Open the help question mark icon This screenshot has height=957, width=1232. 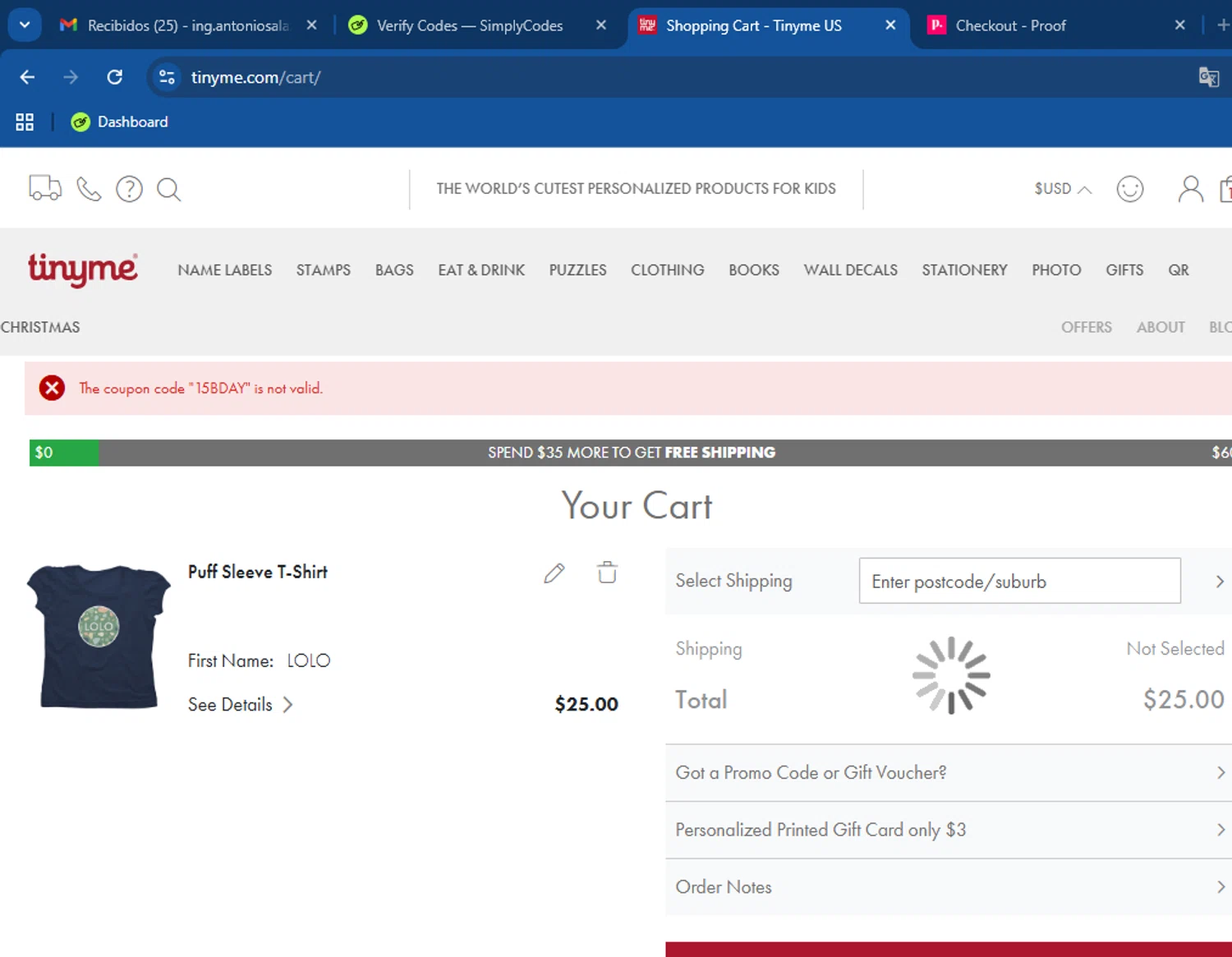pos(129,189)
